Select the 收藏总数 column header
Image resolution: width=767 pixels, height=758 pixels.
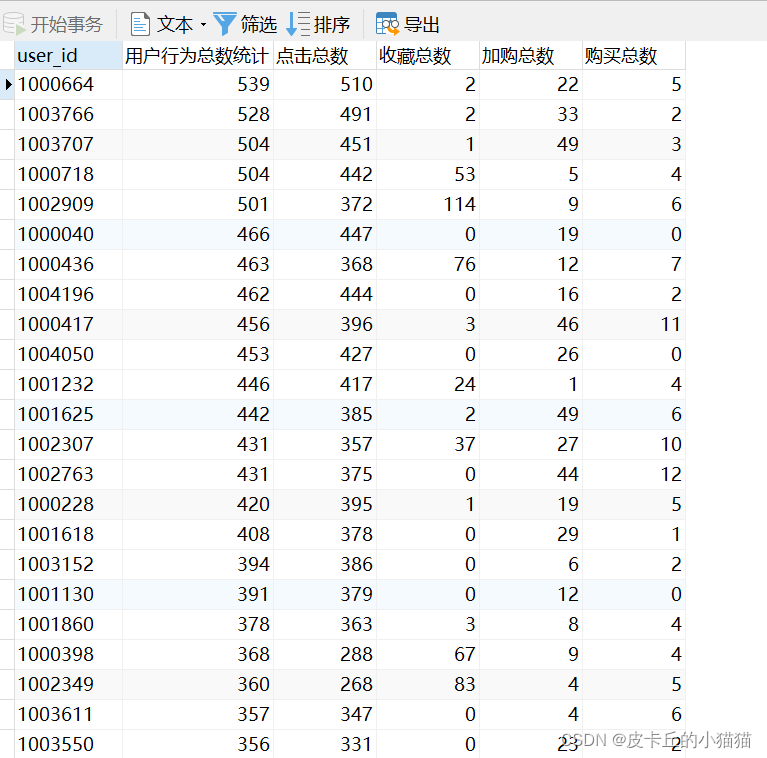[x=428, y=56]
